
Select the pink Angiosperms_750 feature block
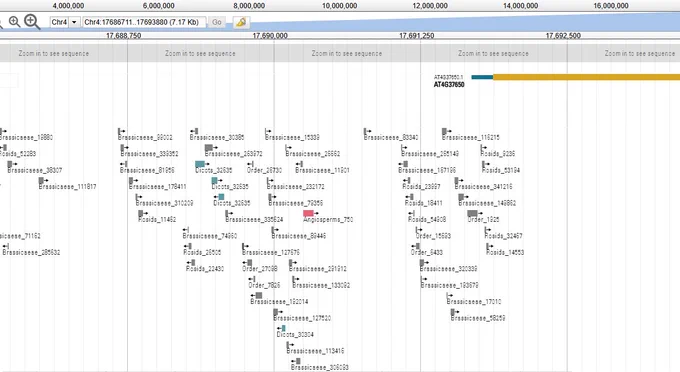tap(308, 213)
